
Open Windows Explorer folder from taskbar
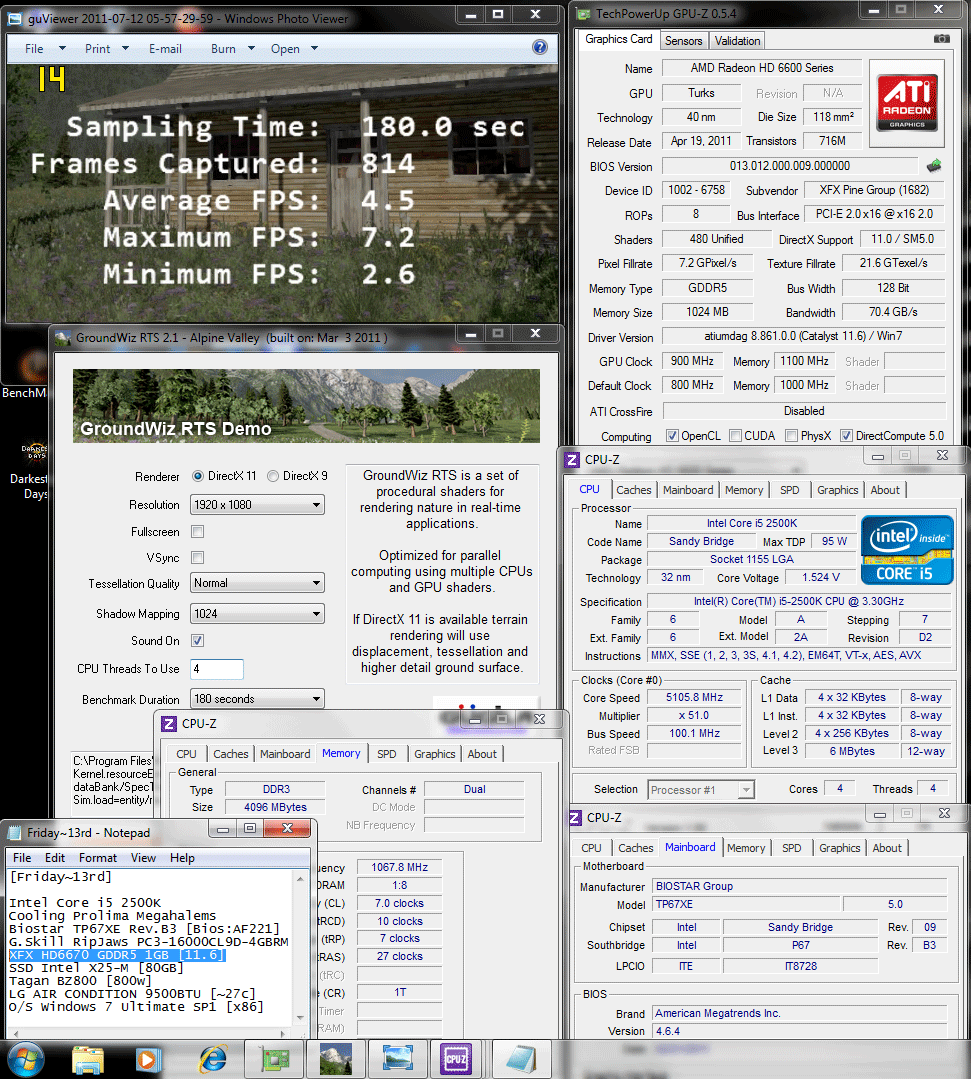pyautogui.click(x=88, y=1060)
